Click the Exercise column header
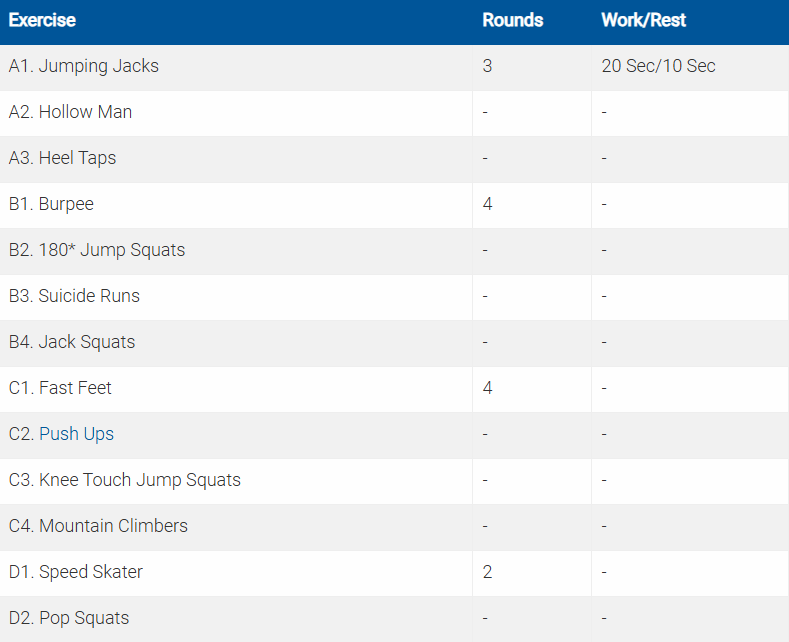789x642 pixels. point(42,20)
